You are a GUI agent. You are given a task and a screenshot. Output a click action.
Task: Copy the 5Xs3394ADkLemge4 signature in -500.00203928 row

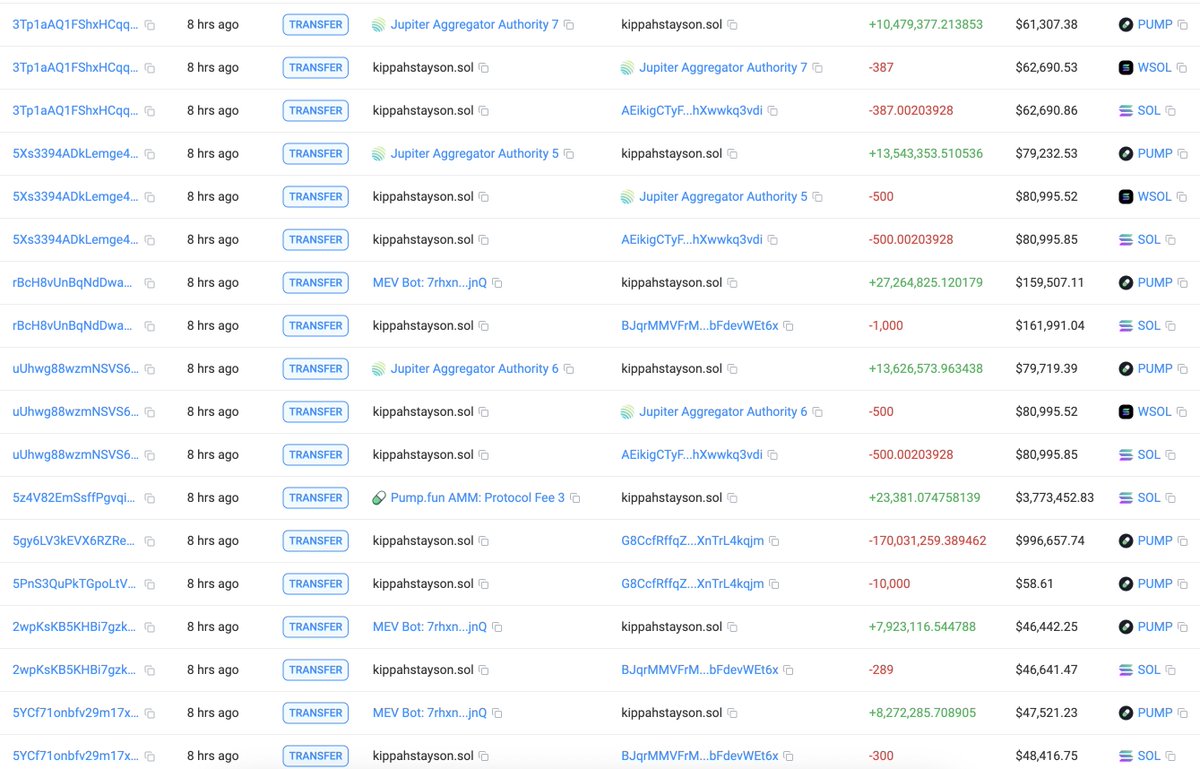pos(150,240)
